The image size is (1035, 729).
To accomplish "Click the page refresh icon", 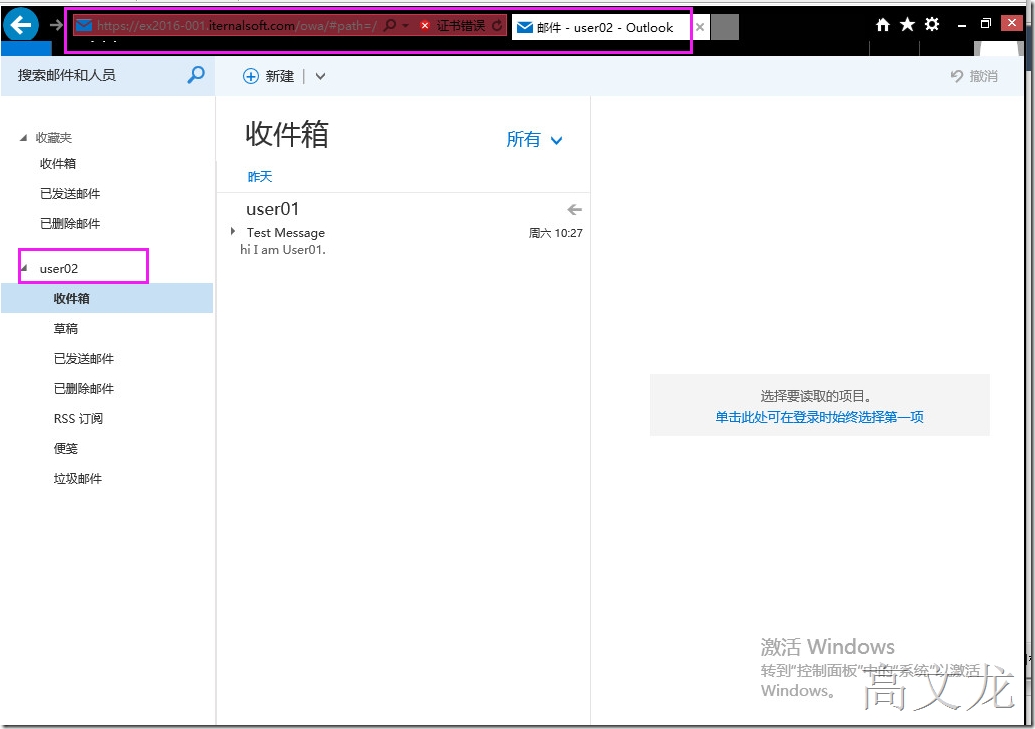I will [497, 26].
